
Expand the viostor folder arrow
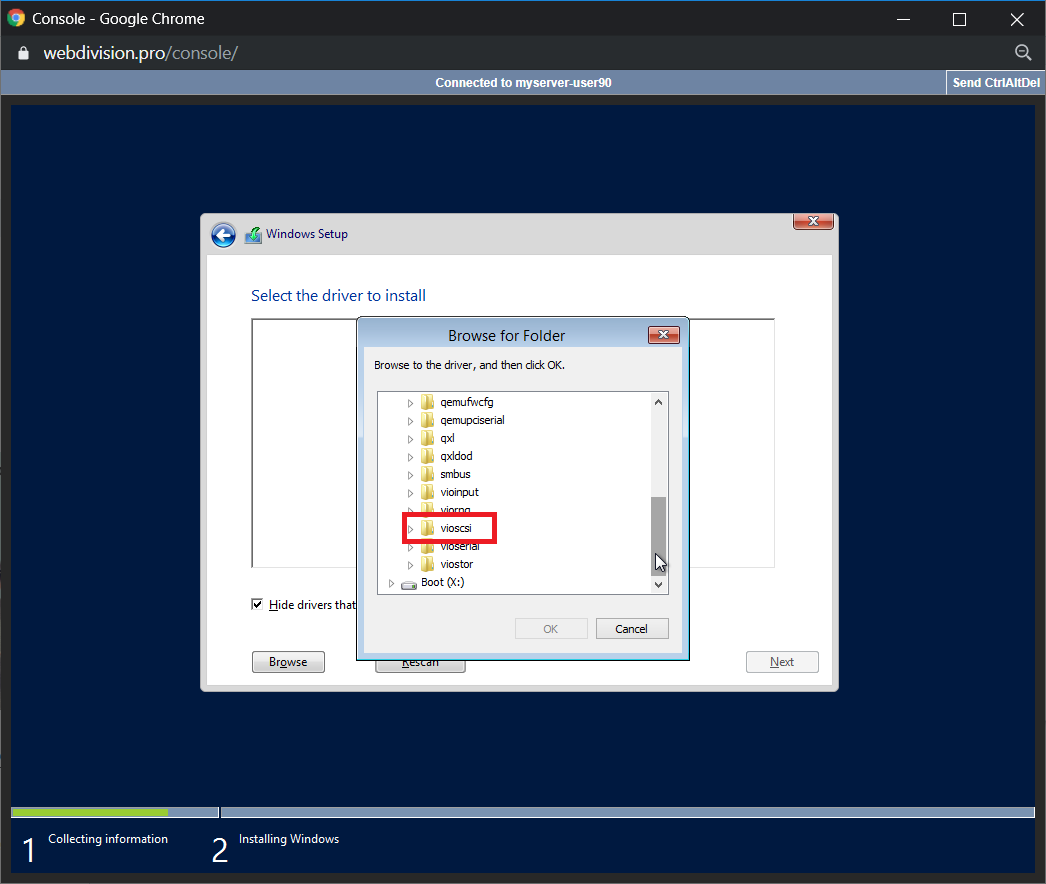click(410, 565)
